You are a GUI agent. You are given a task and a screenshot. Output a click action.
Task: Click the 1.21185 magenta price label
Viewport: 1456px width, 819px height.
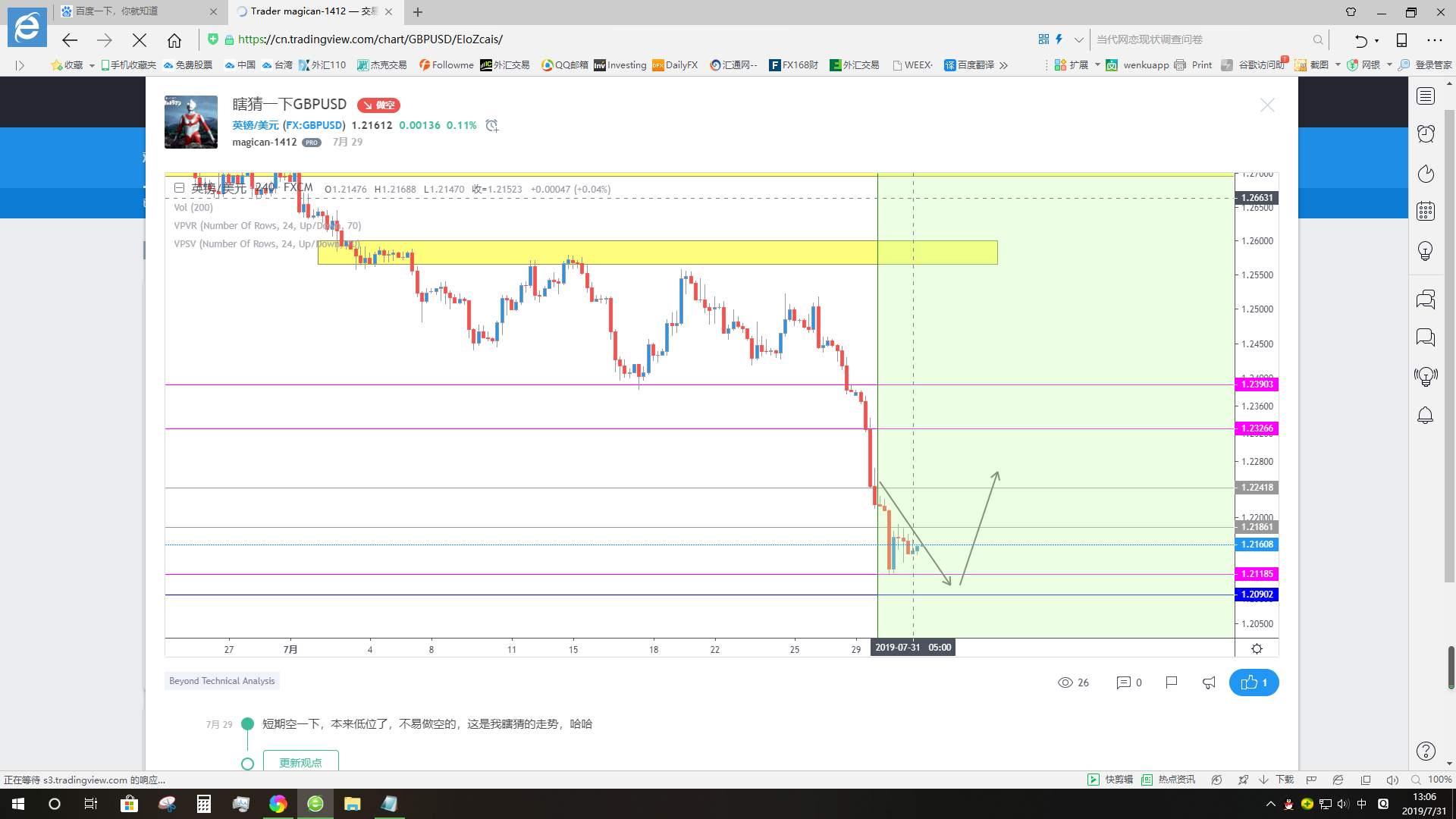tap(1257, 574)
